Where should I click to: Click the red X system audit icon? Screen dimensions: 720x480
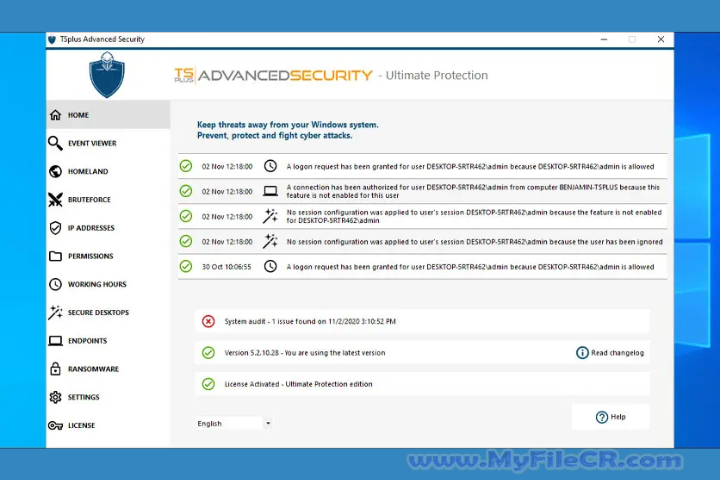[208, 321]
